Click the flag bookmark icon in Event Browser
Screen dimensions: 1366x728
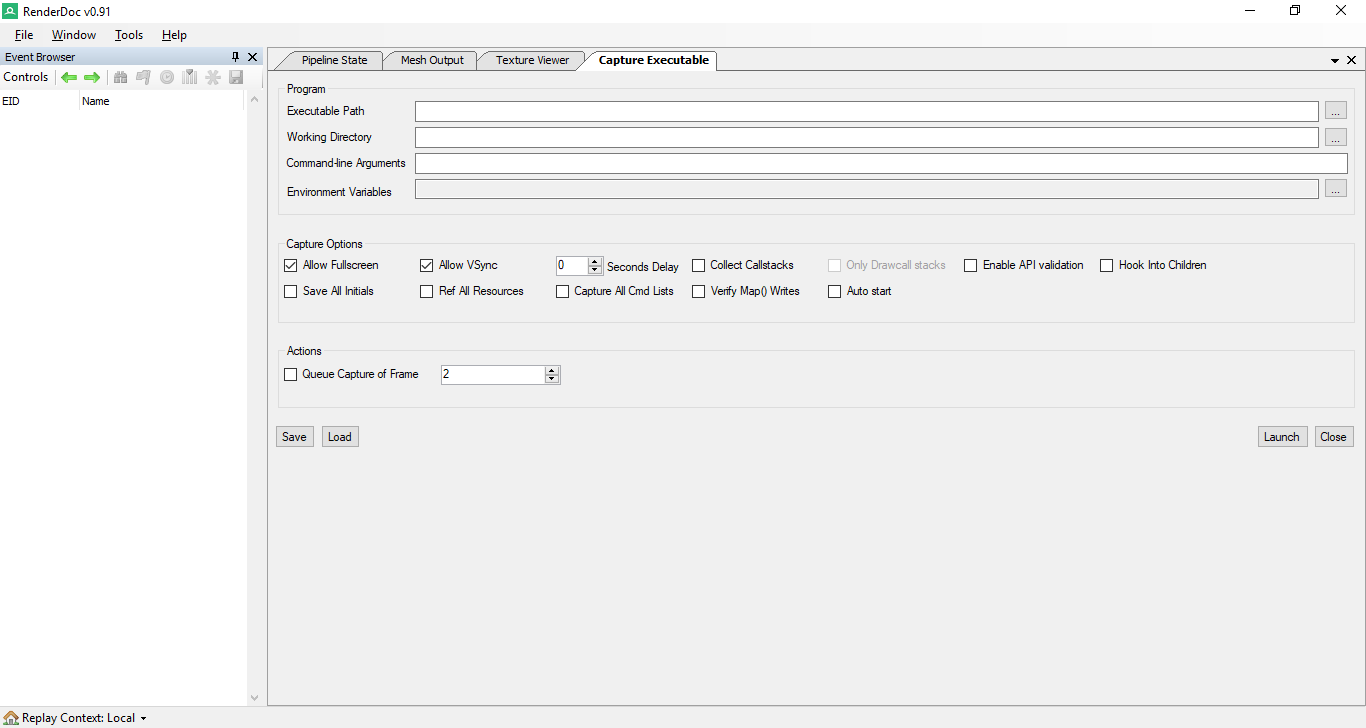coord(143,77)
